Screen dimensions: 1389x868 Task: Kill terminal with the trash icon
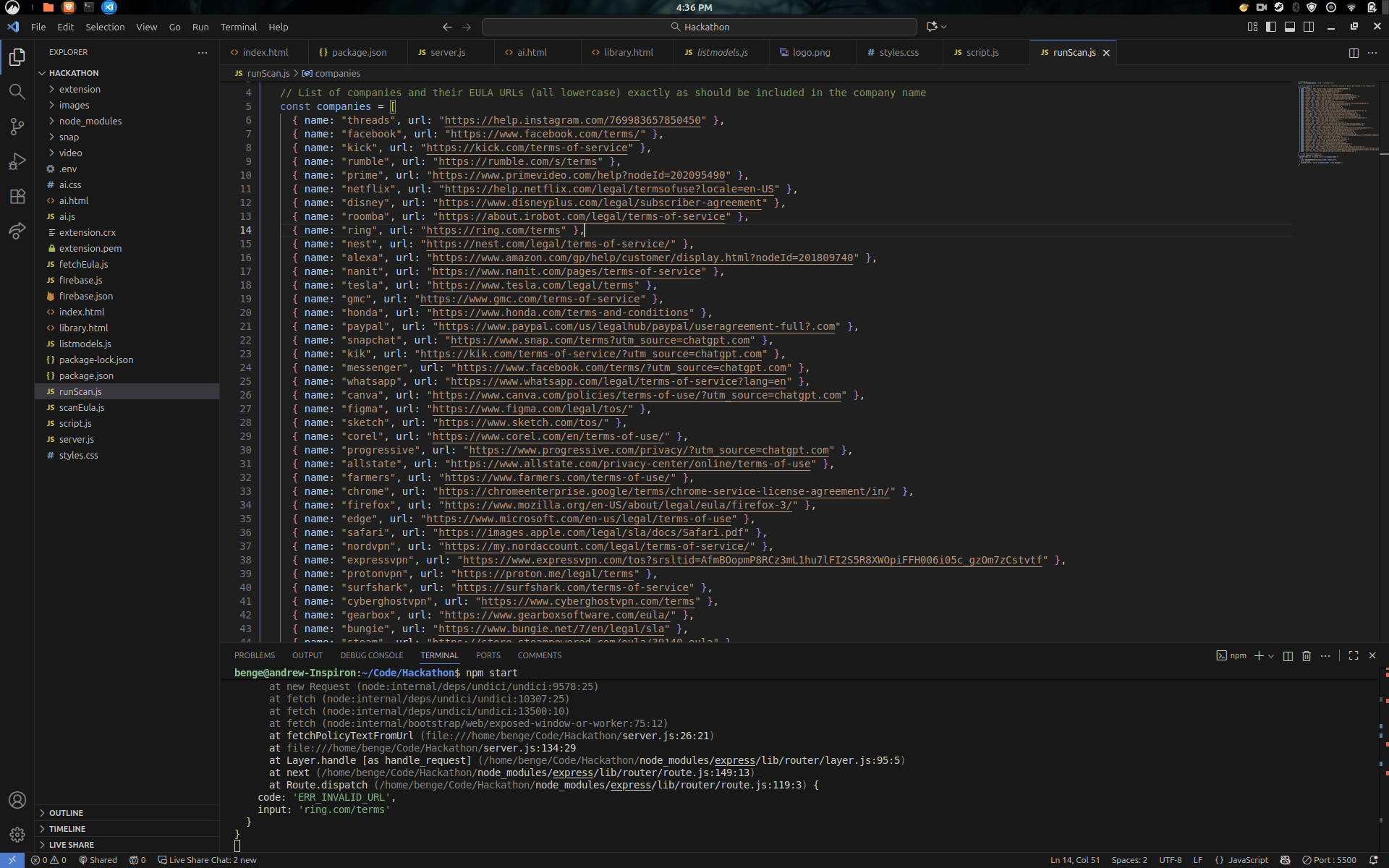pyautogui.click(x=1307, y=656)
